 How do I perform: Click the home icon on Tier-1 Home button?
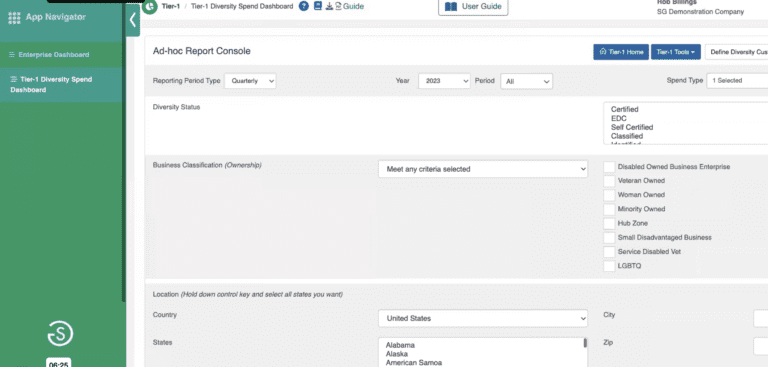[603, 52]
